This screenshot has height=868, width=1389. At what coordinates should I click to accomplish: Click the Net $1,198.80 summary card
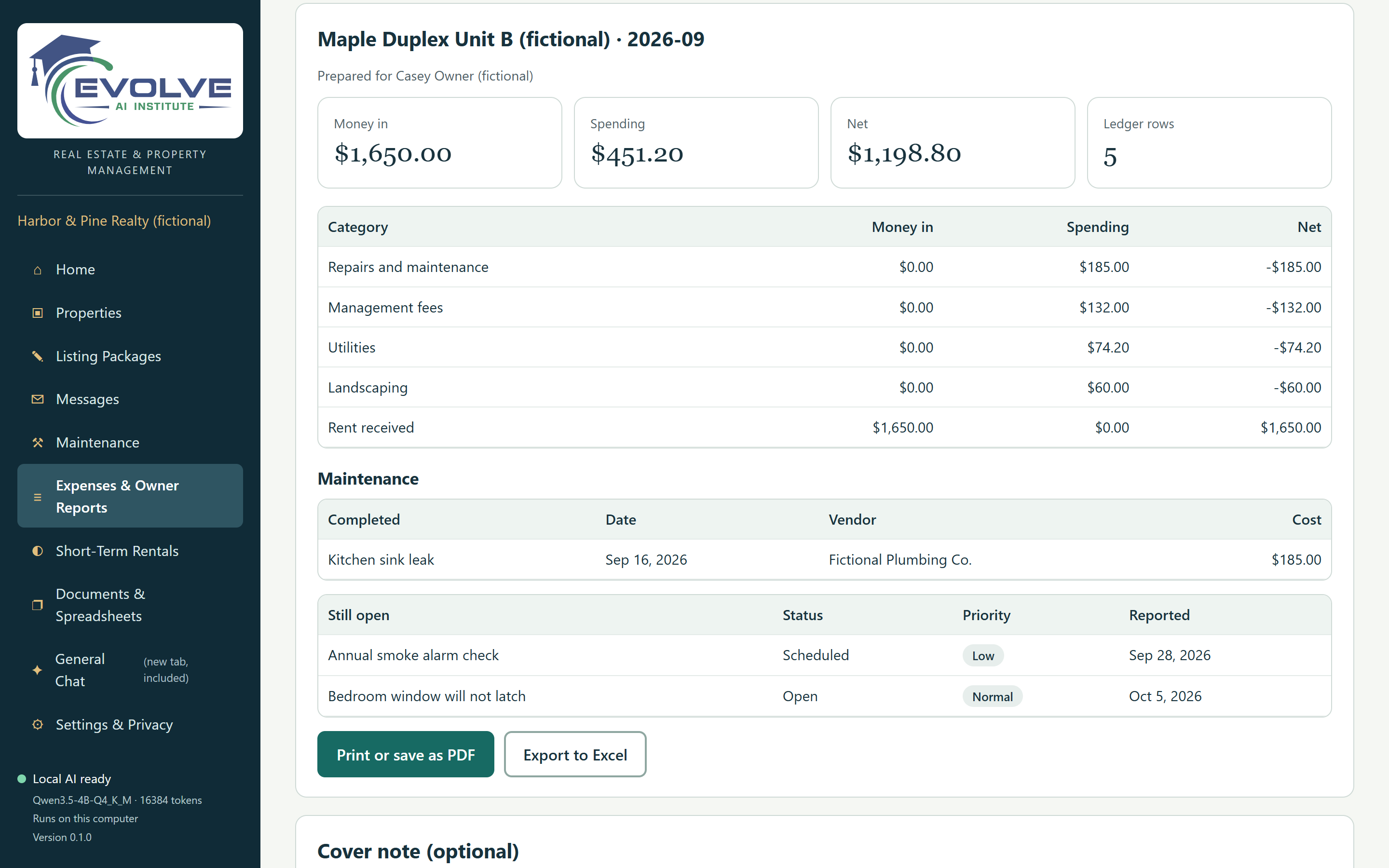[x=953, y=142]
